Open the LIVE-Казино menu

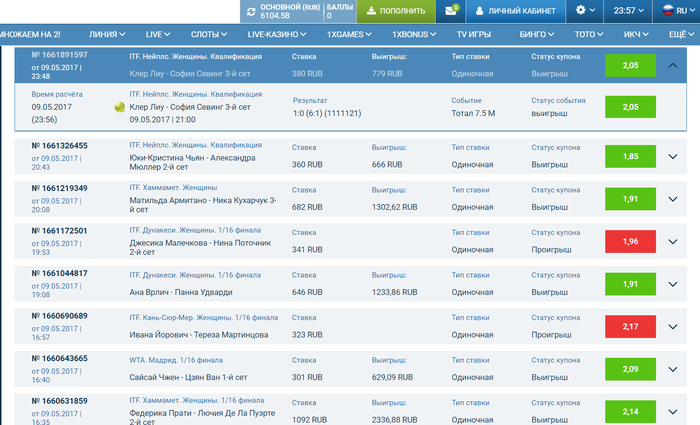click(x=277, y=34)
